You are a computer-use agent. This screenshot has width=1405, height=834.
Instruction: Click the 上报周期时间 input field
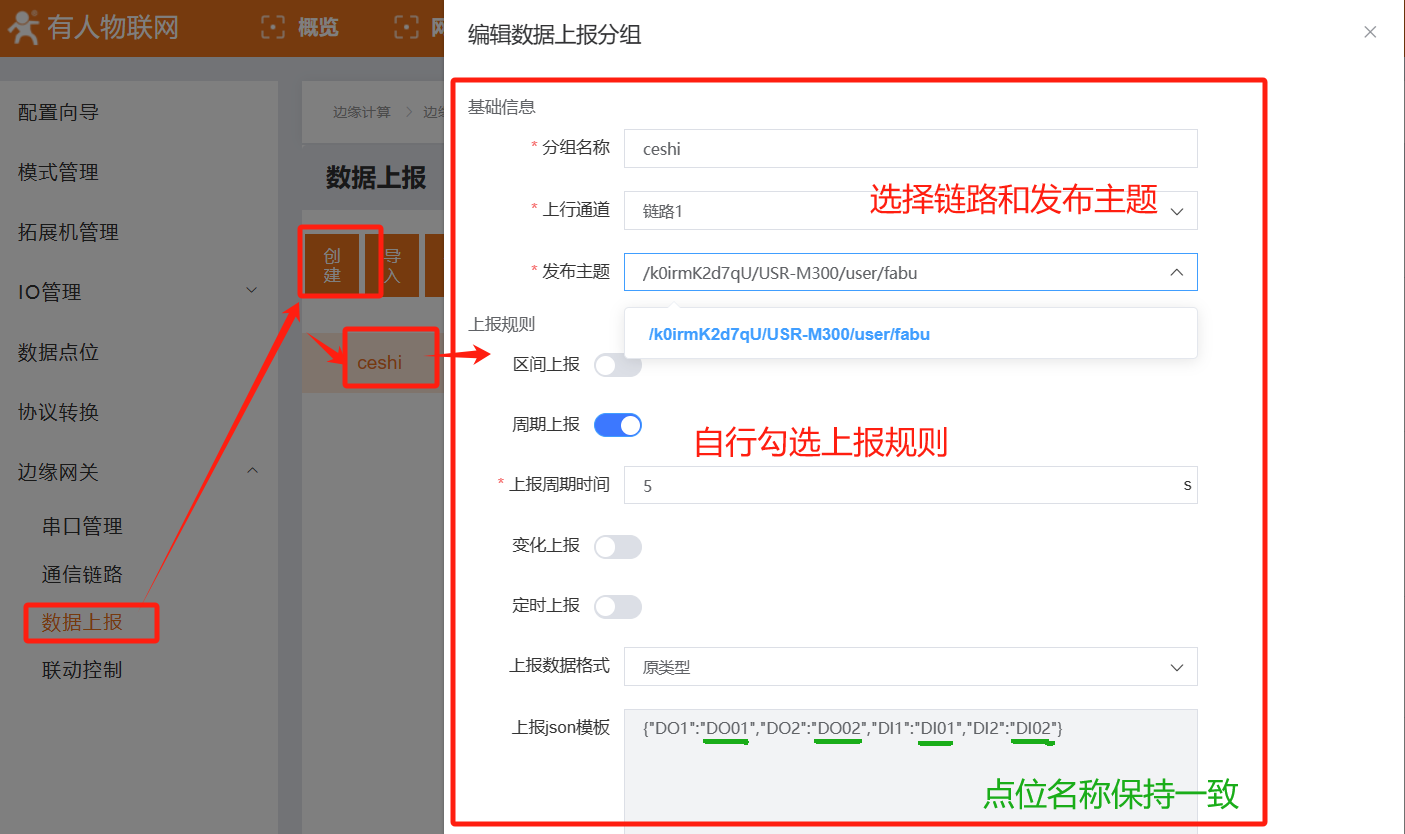[x=900, y=485]
